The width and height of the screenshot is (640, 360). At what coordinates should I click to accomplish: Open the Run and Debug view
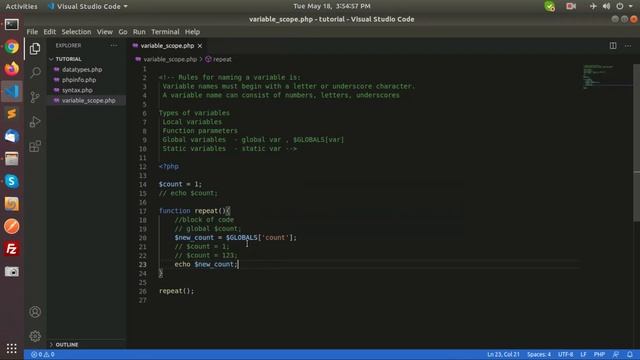click(x=35, y=122)
